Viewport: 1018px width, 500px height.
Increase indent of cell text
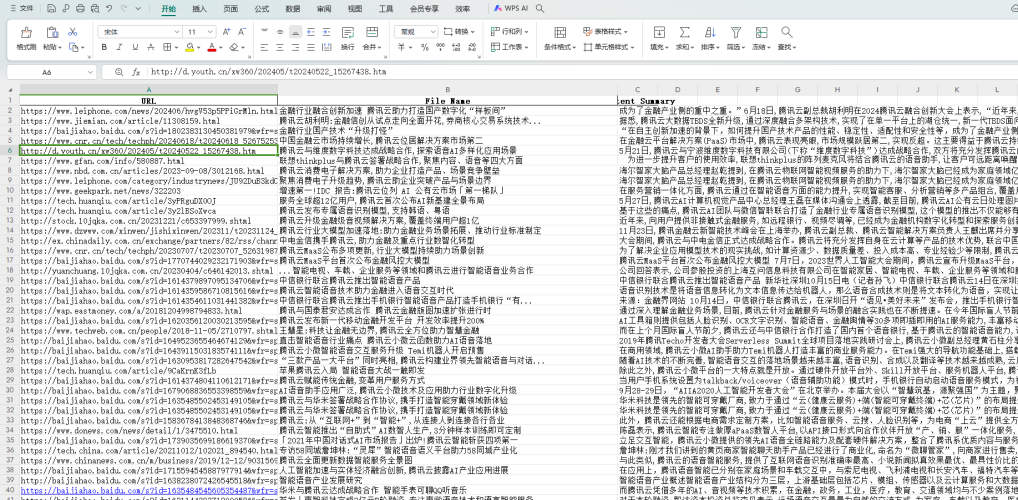pyautogui.click(x=327, y=31)
